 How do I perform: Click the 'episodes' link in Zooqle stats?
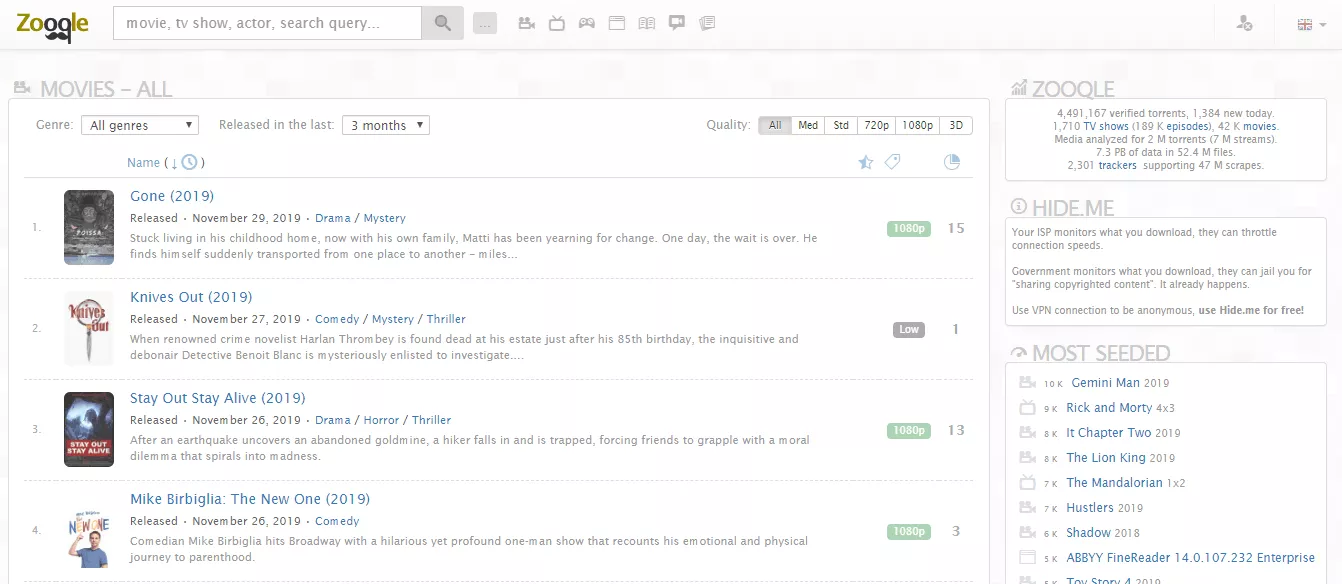click(1188, 127)
